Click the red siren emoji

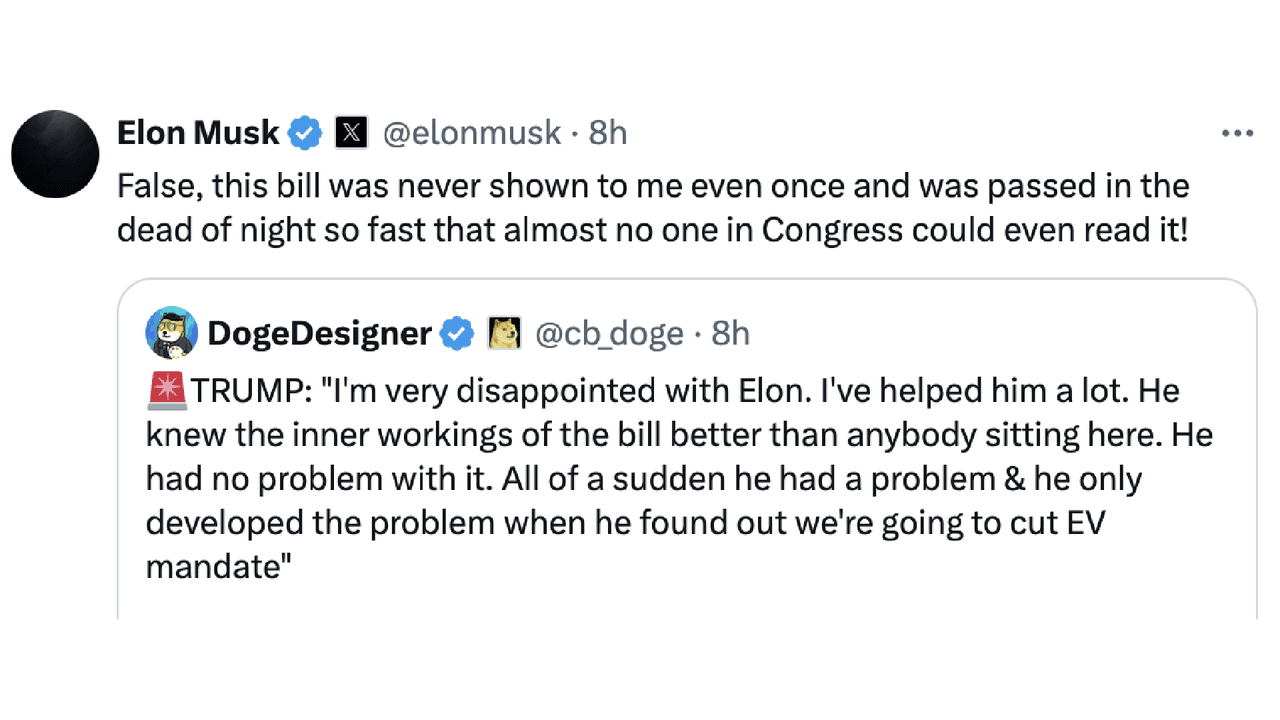pos(167,391)
